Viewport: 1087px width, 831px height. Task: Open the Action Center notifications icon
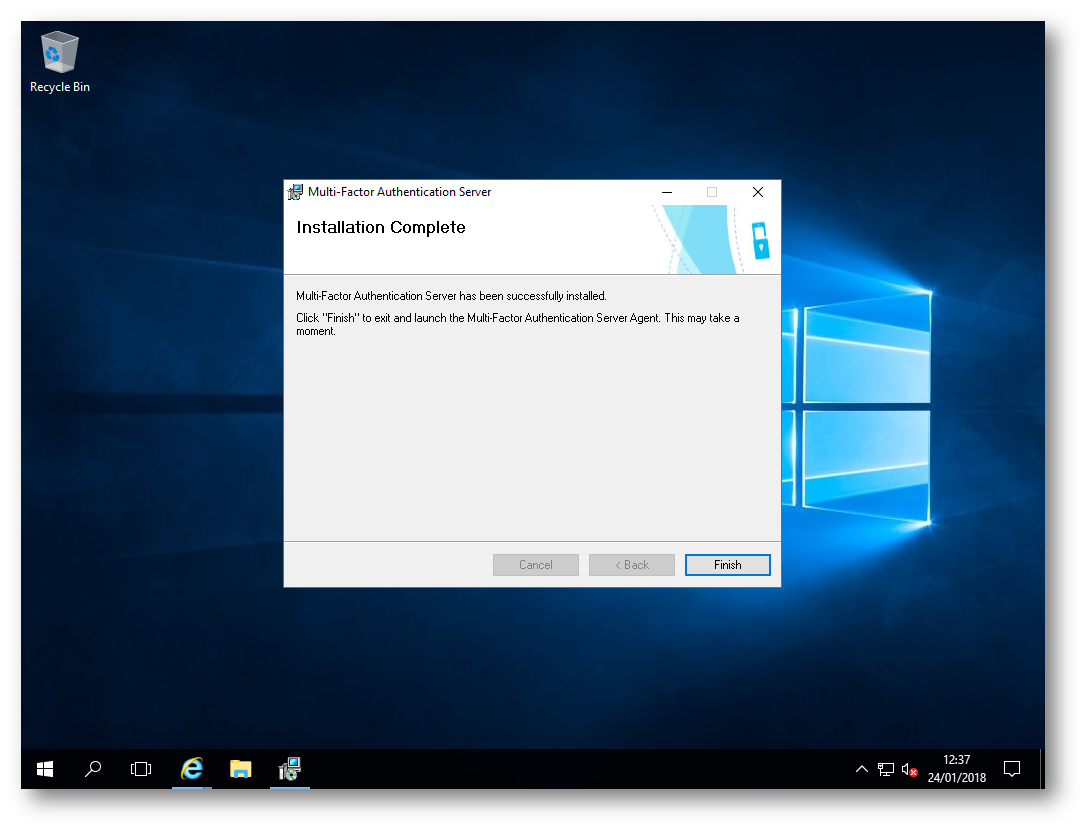(x=1012, y=769)
